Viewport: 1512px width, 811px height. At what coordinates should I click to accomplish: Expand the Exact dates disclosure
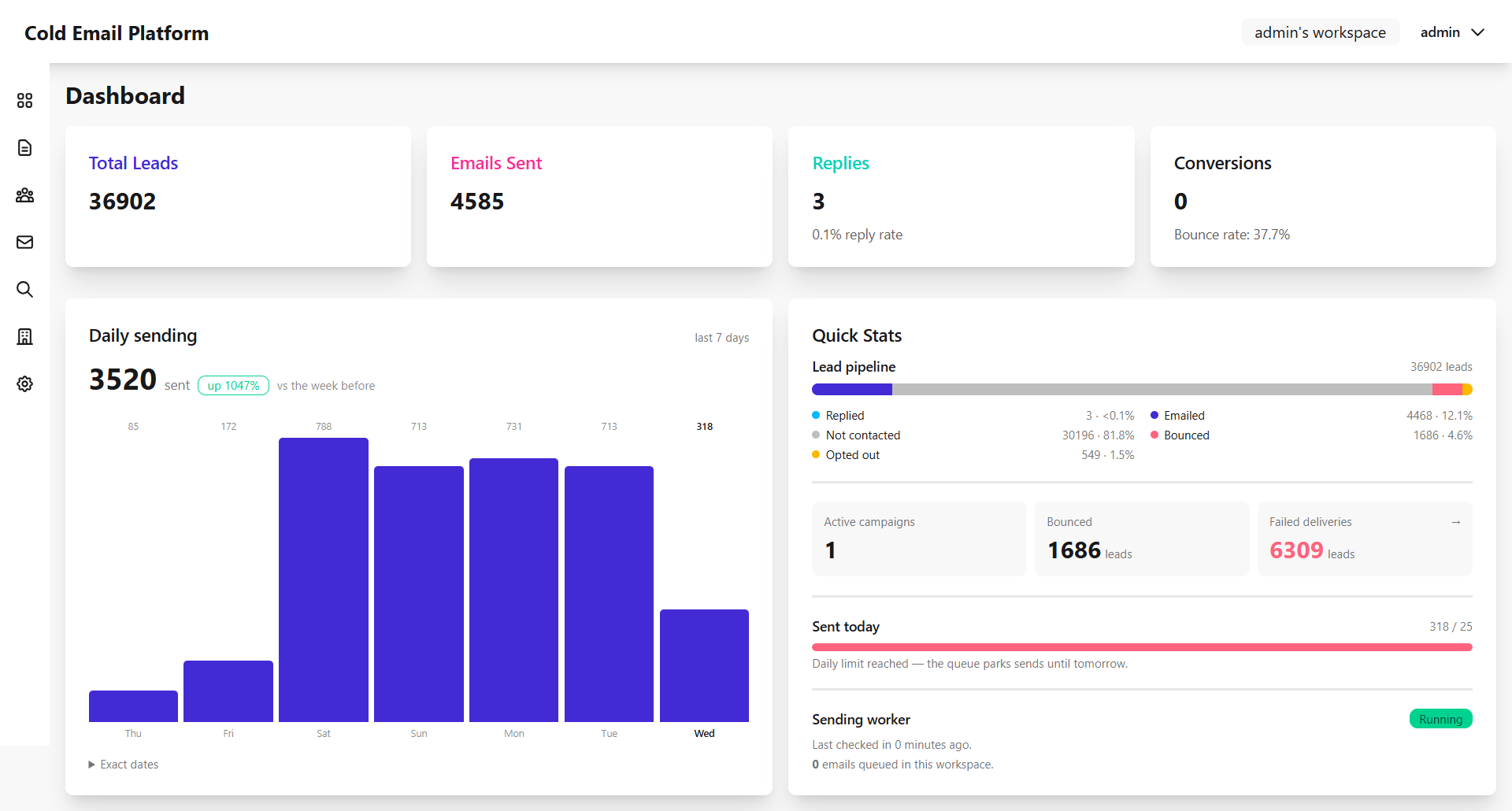pyautogui.click(x=124, y=765)
